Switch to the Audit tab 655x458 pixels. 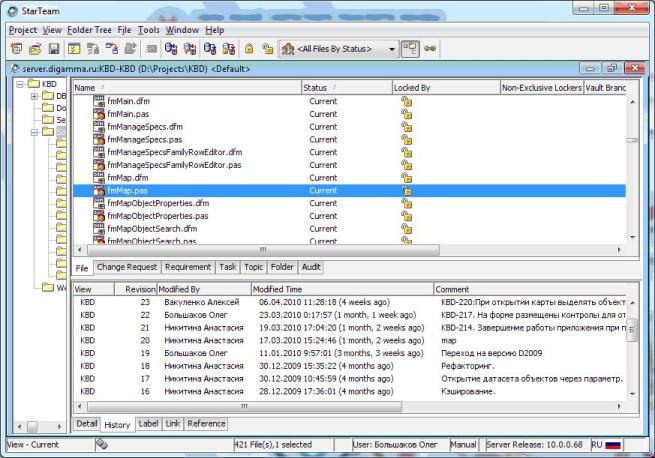pyautogui.click(x=311, y=267)
